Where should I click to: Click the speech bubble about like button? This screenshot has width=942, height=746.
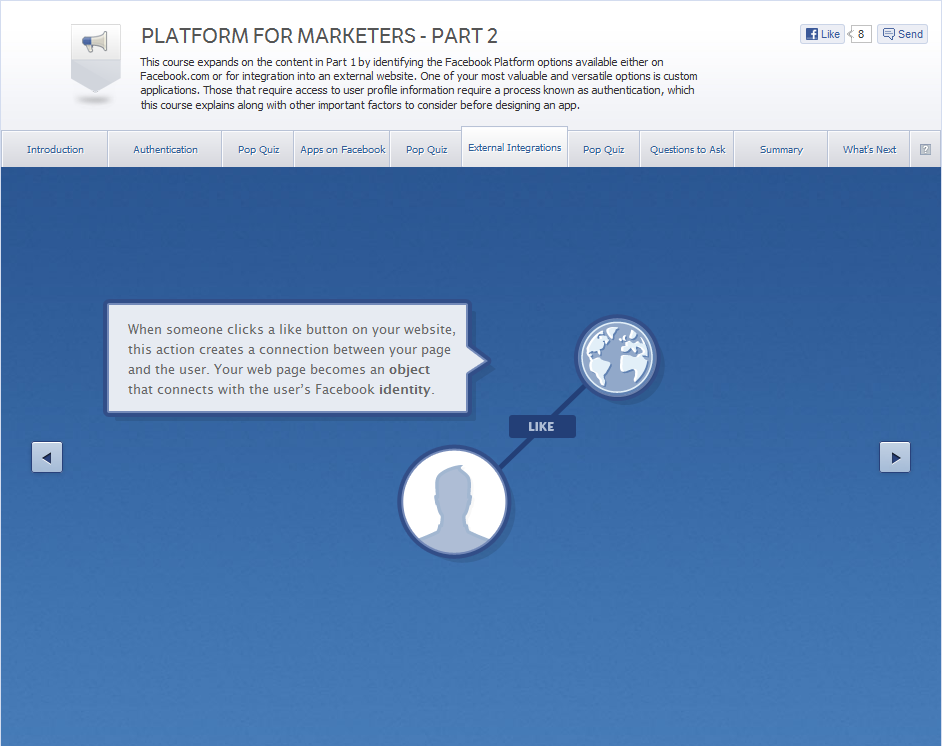[288, 359]
